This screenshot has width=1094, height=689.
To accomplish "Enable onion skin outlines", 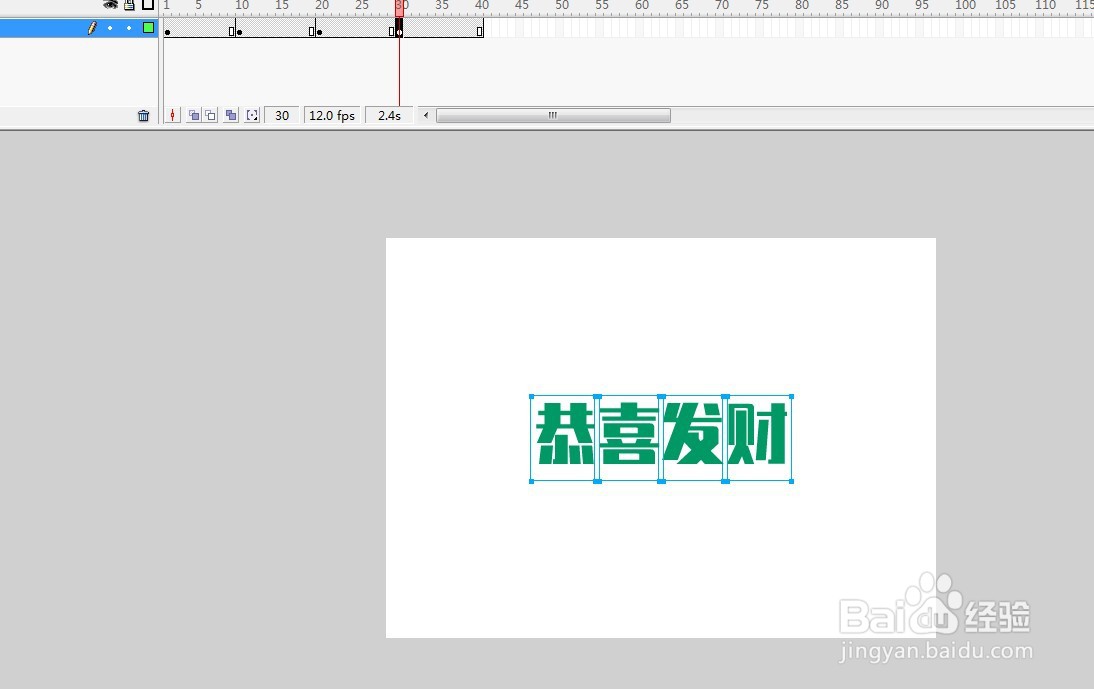I will click(213, 115).
